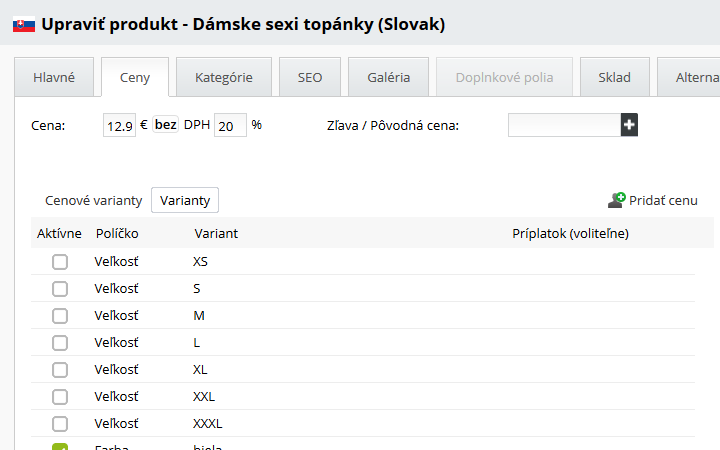This screenshot has width=720, height=450.
Task: Activate the XL size variant
Action: coord(60,370)
